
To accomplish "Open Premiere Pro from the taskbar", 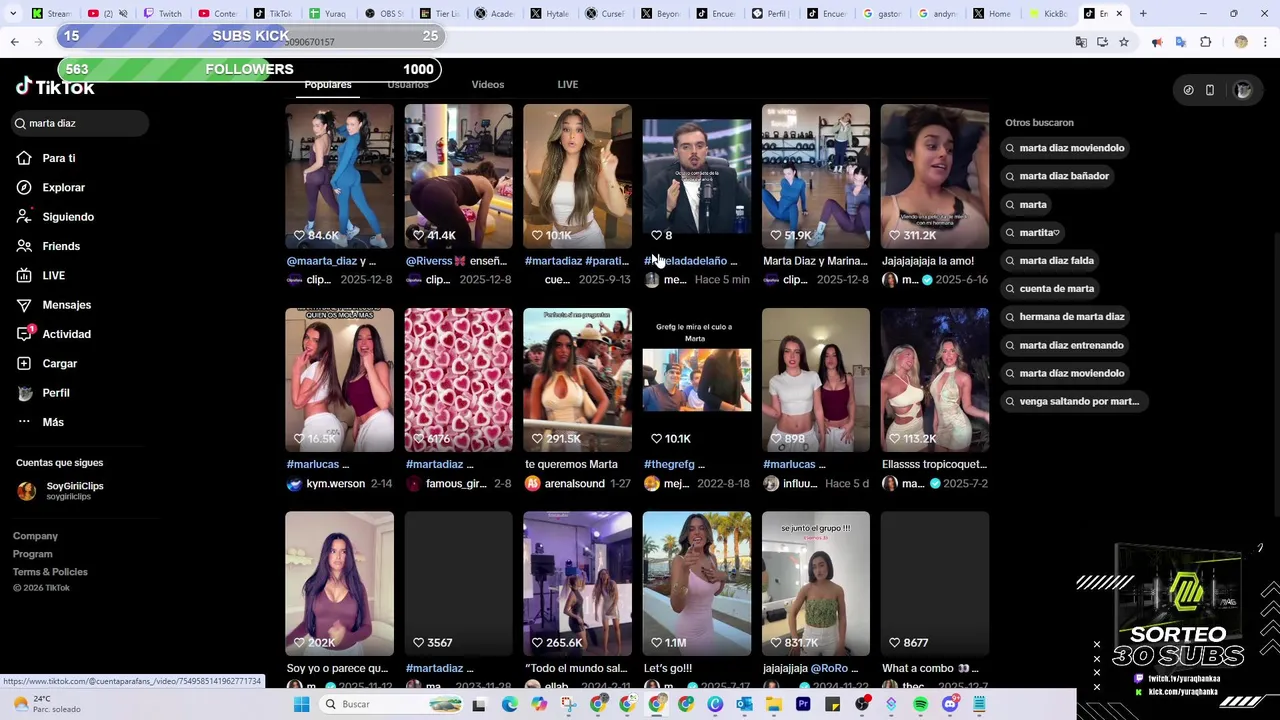I will click(803, 704).
